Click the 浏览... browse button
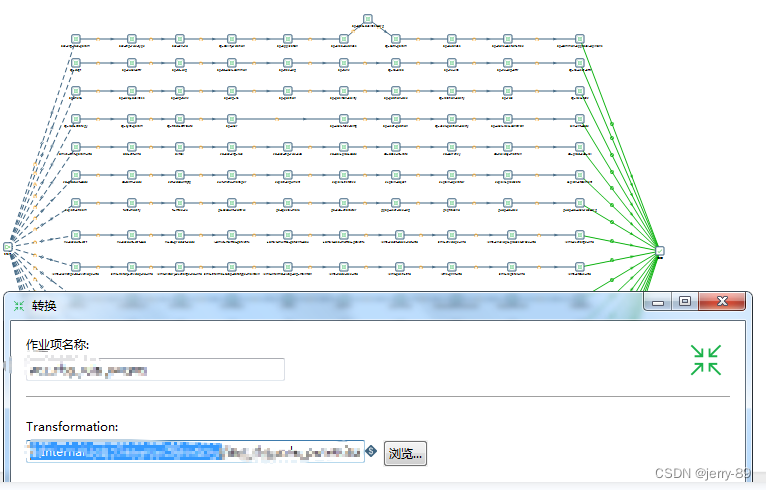 coord(405,453)
